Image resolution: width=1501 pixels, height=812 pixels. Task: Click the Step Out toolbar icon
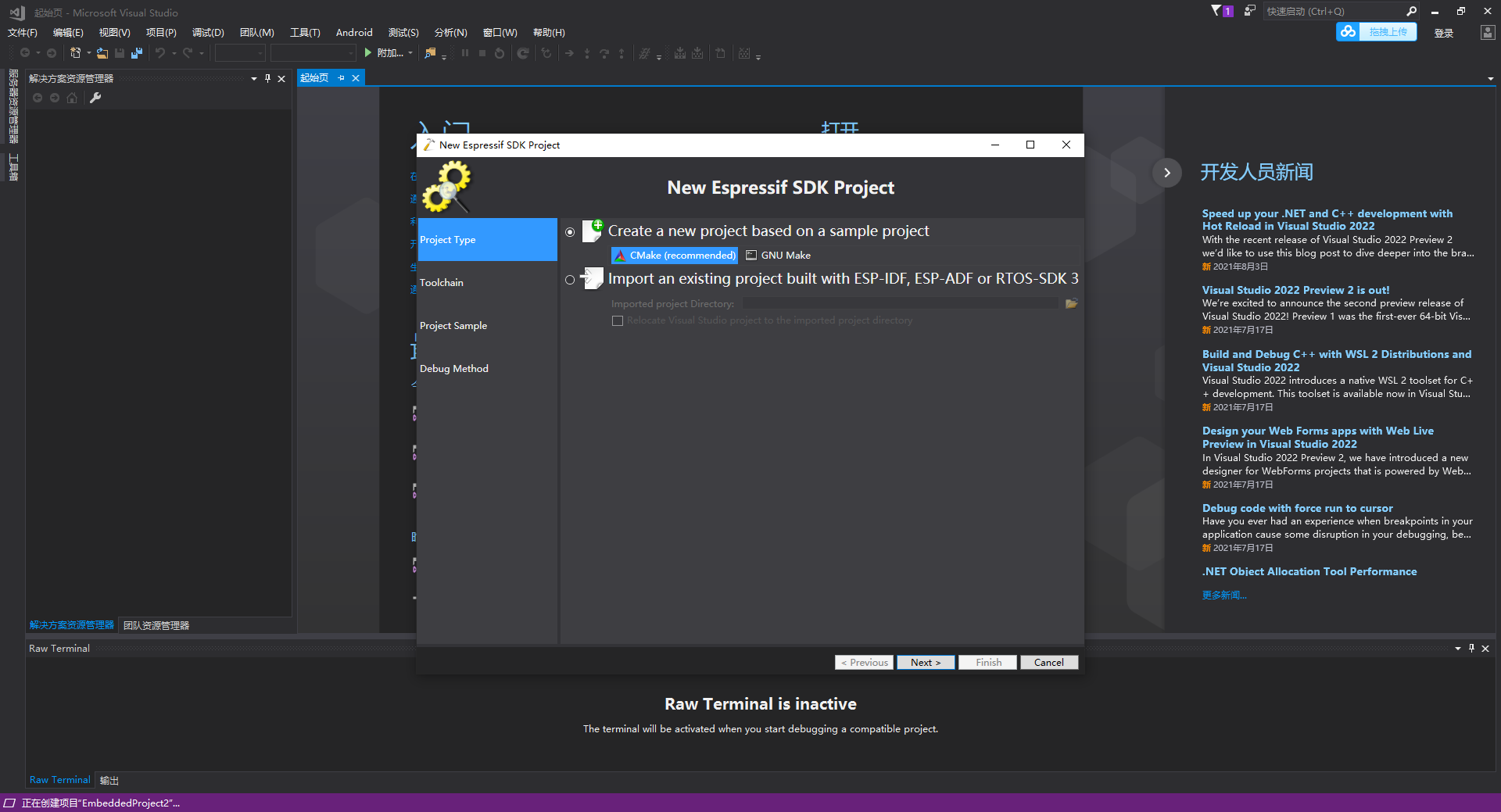click(x=622, y=53)
